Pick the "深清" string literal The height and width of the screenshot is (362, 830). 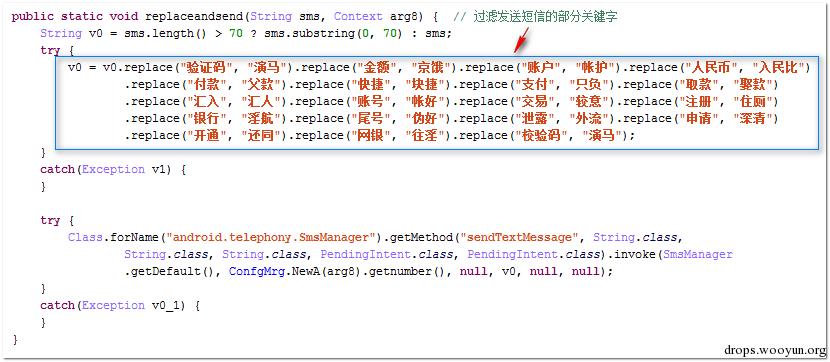tap(754, 118)
